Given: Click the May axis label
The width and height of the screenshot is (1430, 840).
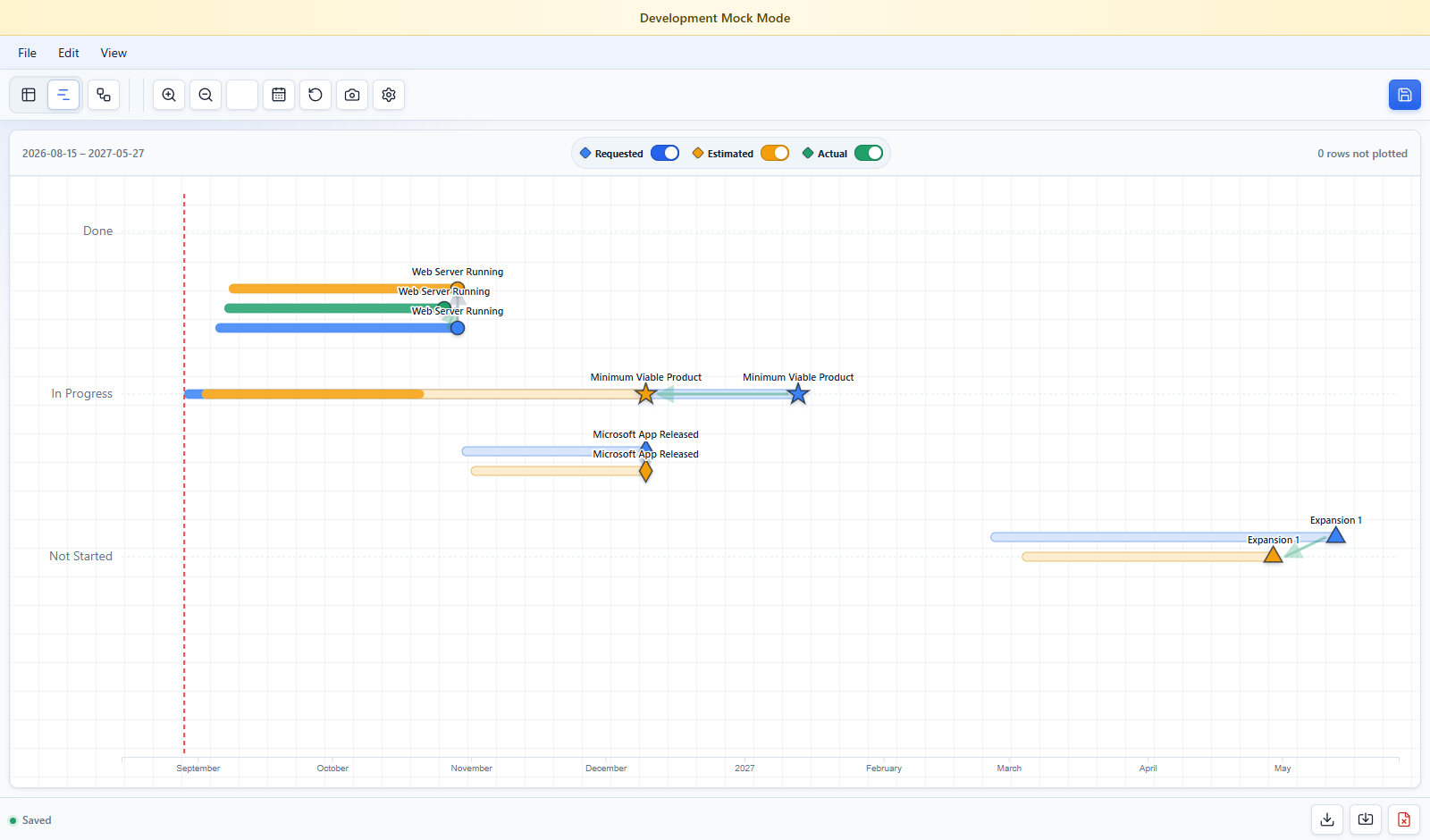Looking at the screenshot, I should click(x=1283, y=769).
